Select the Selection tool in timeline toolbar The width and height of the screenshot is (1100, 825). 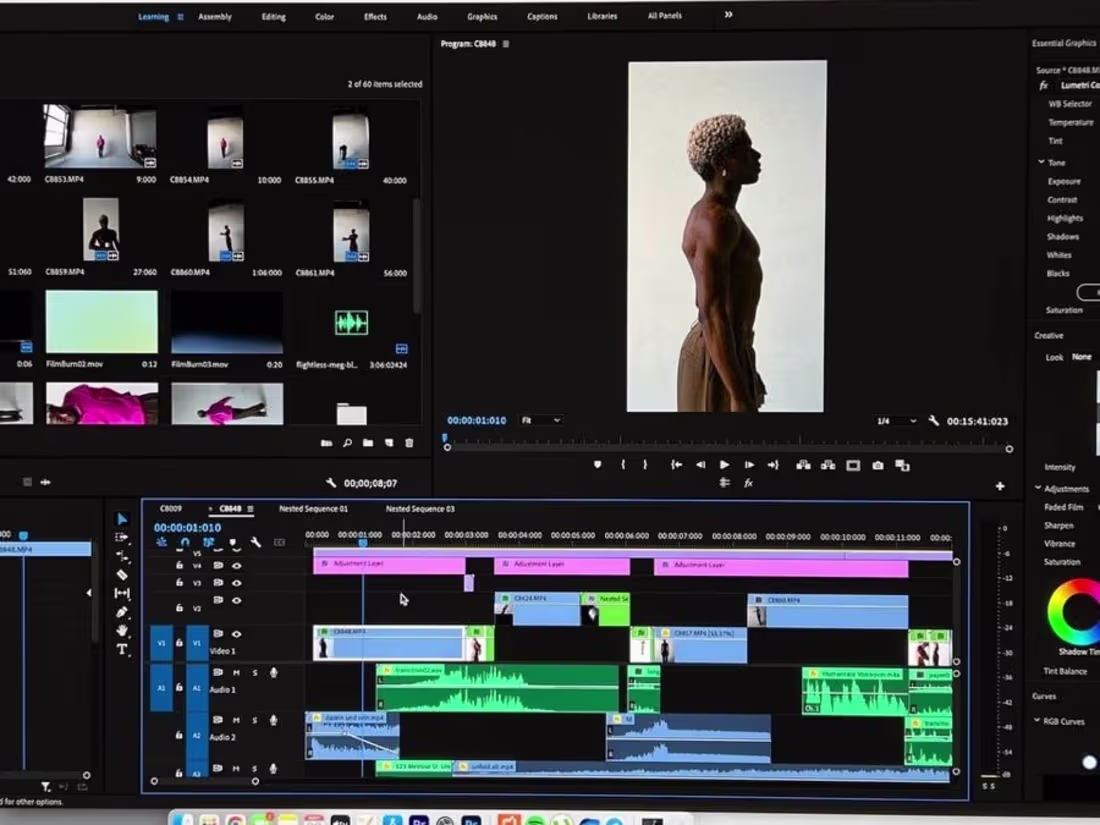click(120, 516)
